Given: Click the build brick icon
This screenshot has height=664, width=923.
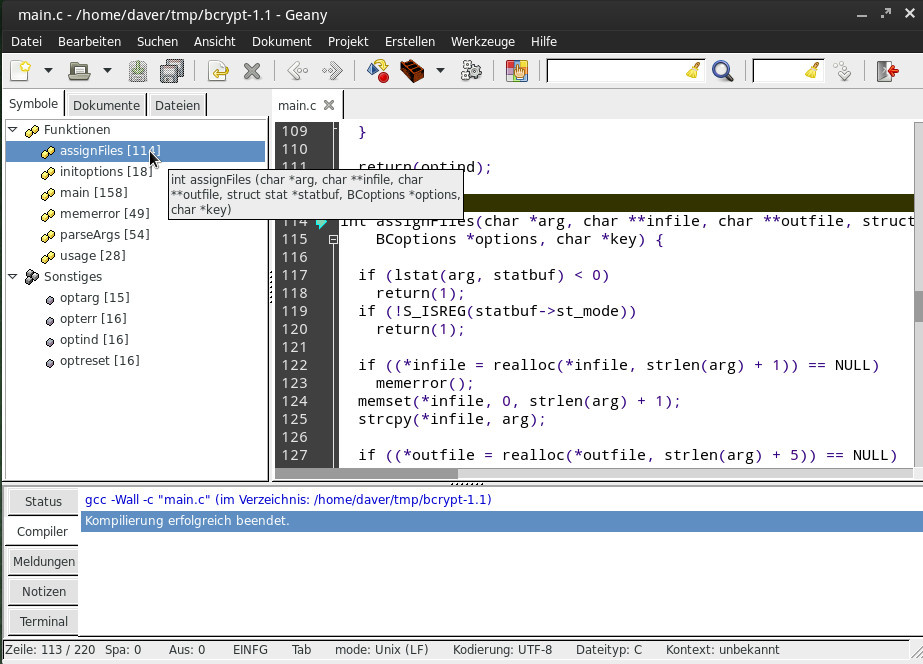Looking at the screenshot, I should (411, 71).
